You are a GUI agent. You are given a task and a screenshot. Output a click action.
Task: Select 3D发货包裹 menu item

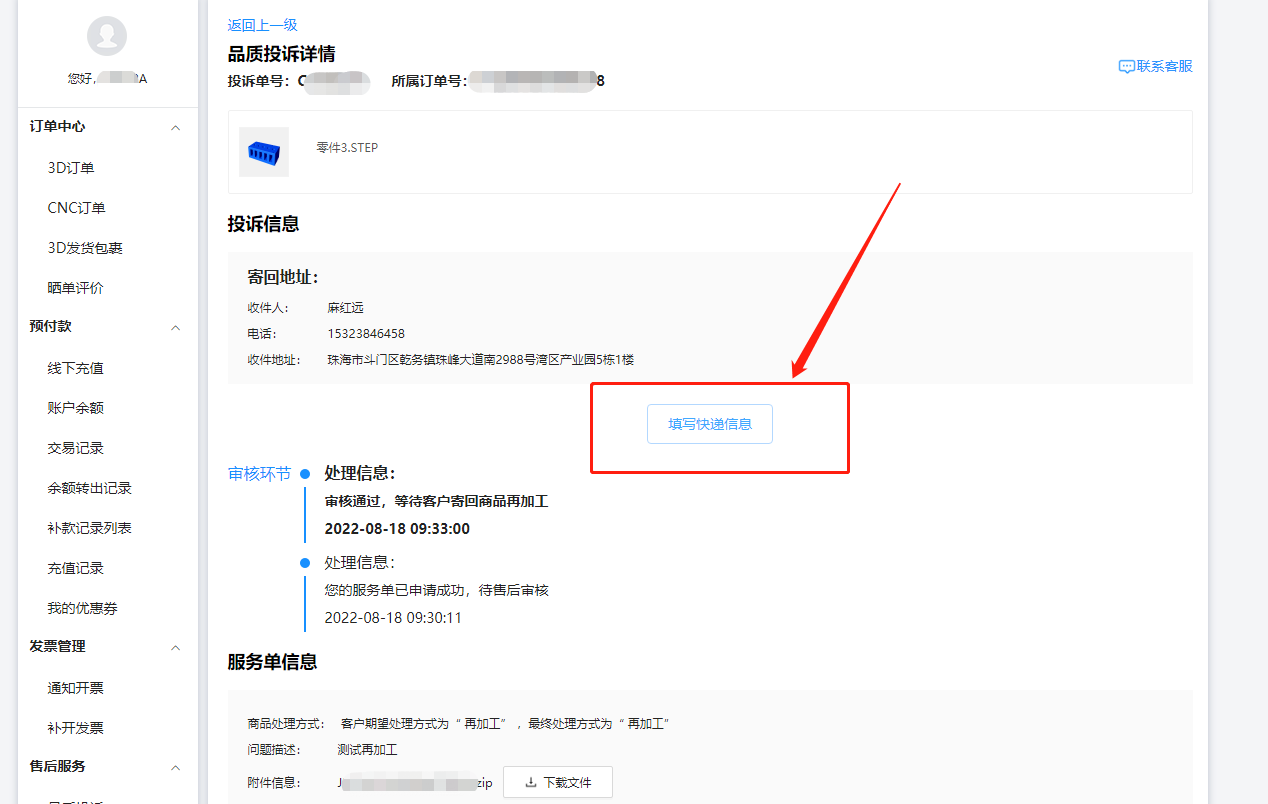tap(85, 248)
